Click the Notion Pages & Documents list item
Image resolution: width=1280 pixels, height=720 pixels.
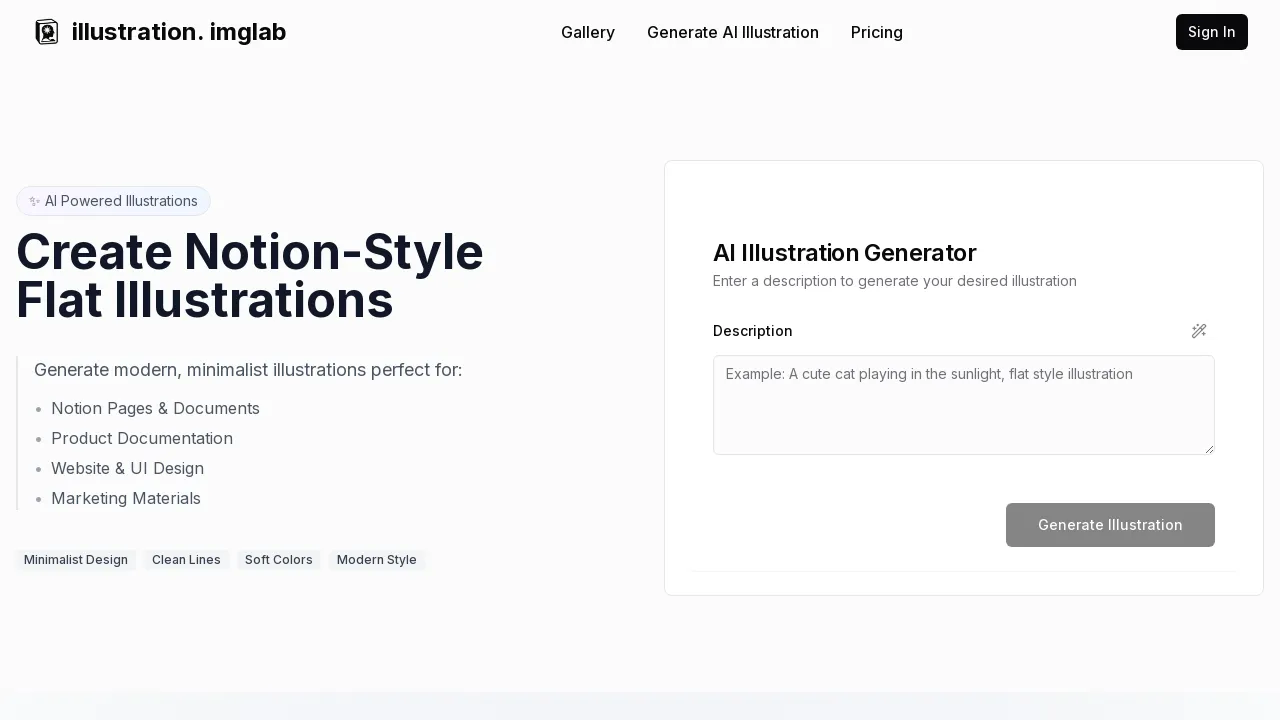[155, 408]
